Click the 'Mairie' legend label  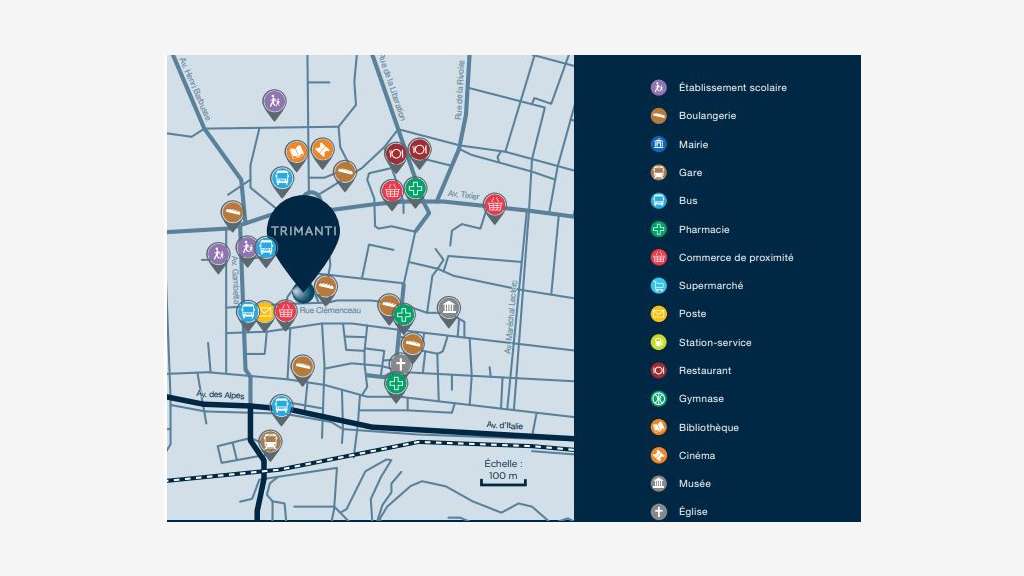click(x=694, y=144)
